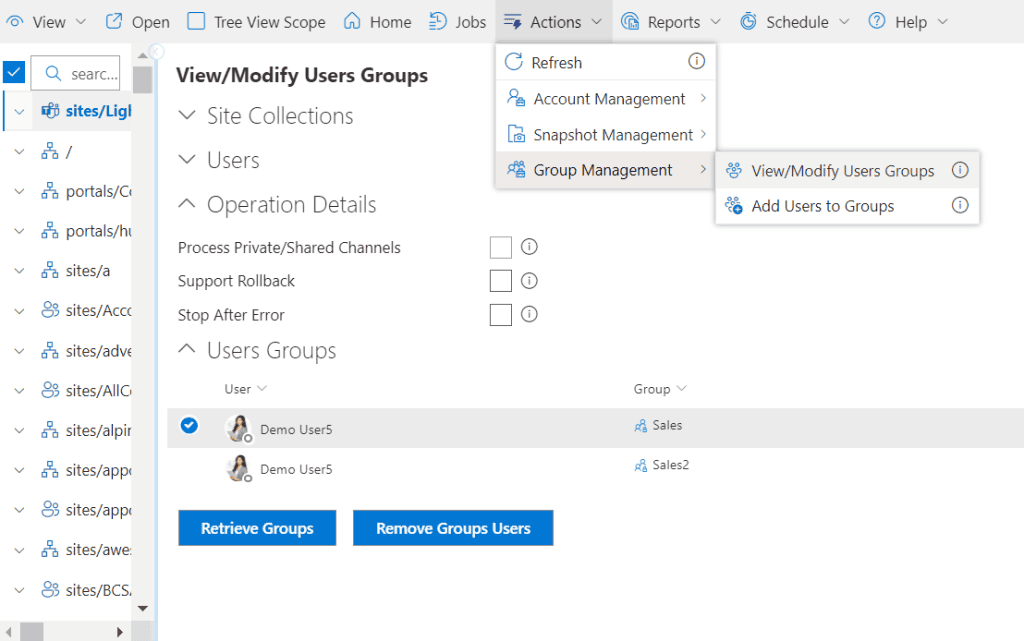Open the Jobs page icon
This screenshot has width=1024, height=641.
(x=437, y=21)
